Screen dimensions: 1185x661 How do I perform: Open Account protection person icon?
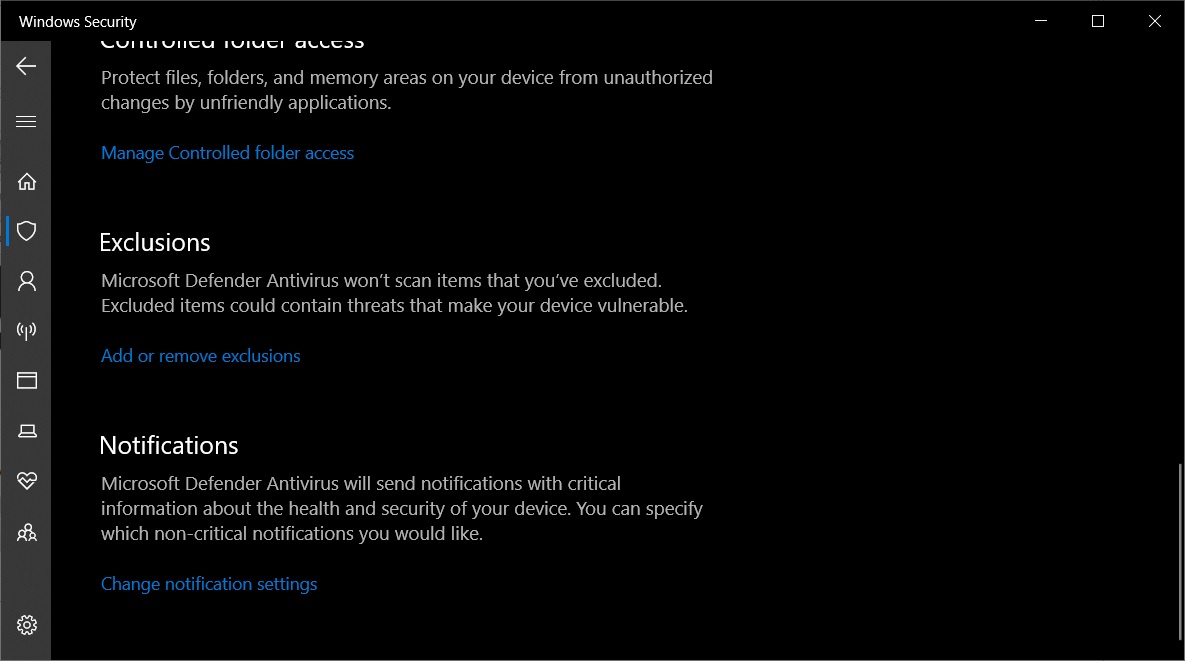[x=26, y=281]
